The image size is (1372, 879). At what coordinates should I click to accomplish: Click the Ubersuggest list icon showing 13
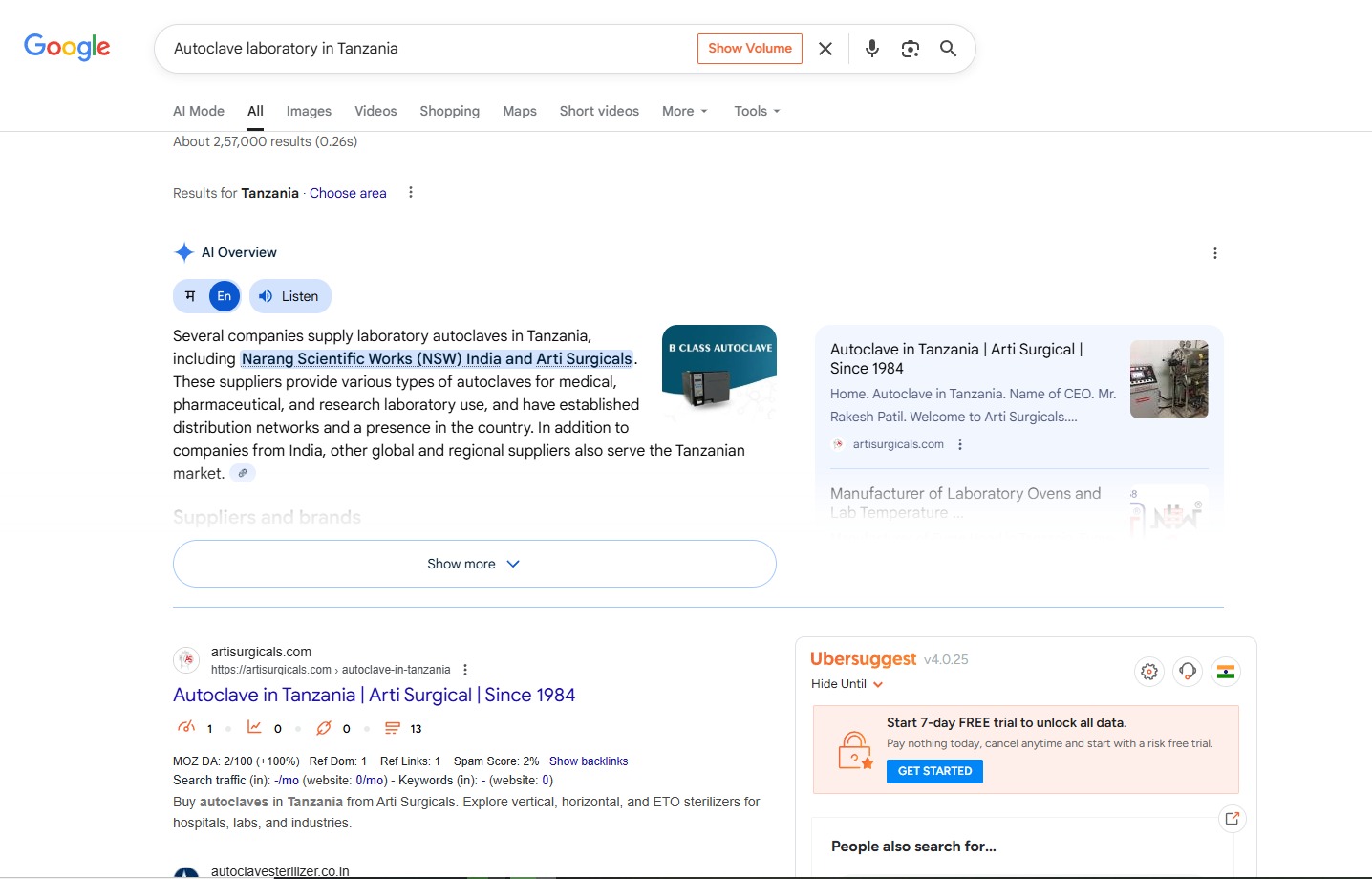[x=392, y=728]
